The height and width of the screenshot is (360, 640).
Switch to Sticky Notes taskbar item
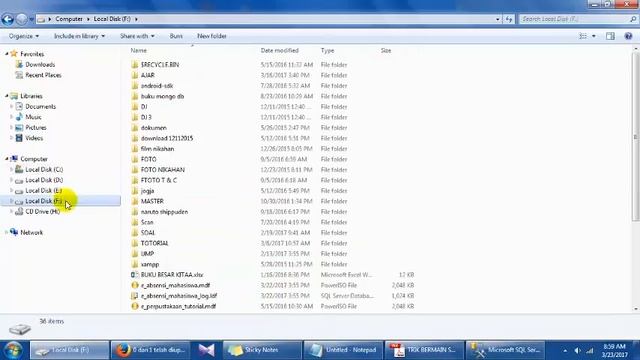click(x=262, y=350)
